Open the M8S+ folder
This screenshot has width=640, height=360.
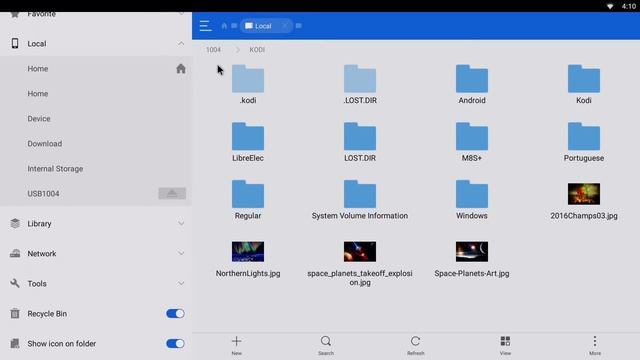[472, 142]
